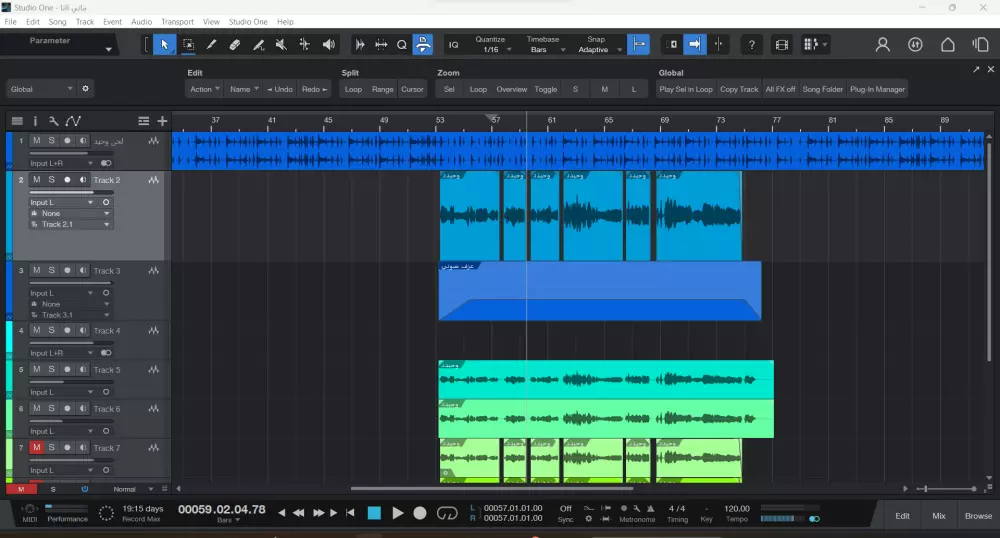1000x538 pixels.
Task: Mute Track 2 with its M button
Action: pyautogui.click(x=37, y=180)
